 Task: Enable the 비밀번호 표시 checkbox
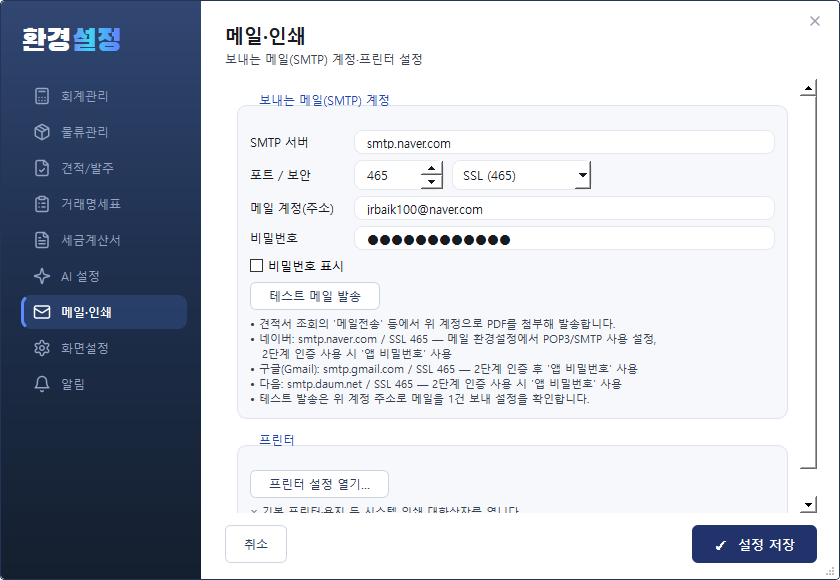click(x=257, y=266)
